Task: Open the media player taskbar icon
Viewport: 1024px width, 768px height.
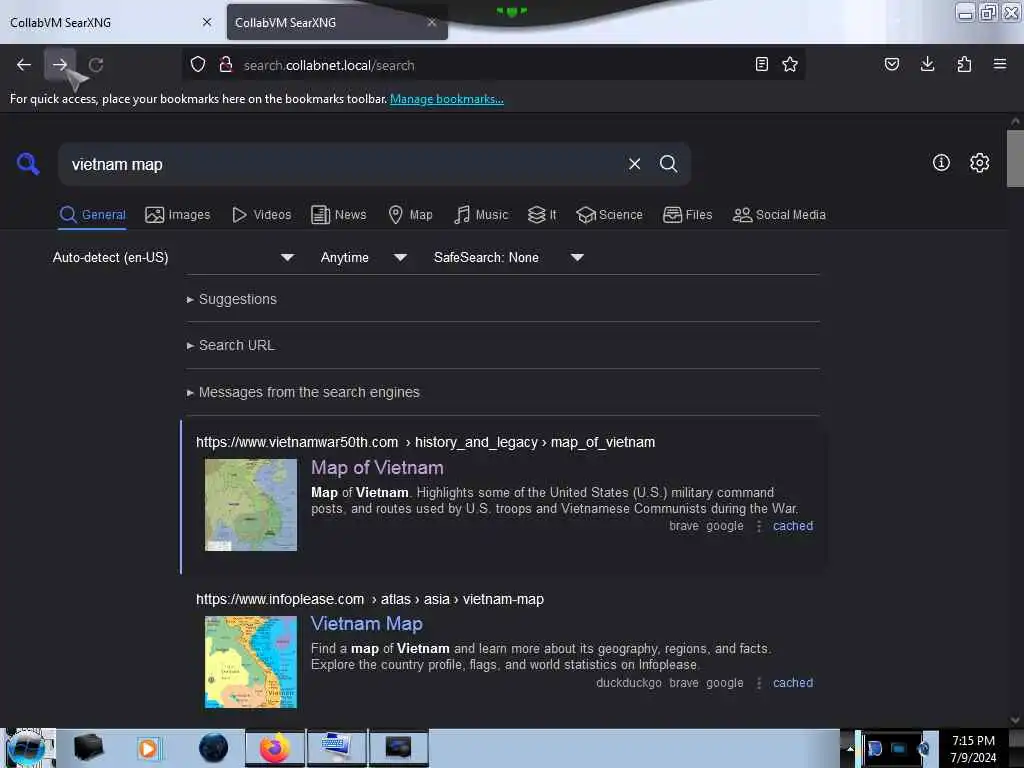Action: tap(148, 748)
